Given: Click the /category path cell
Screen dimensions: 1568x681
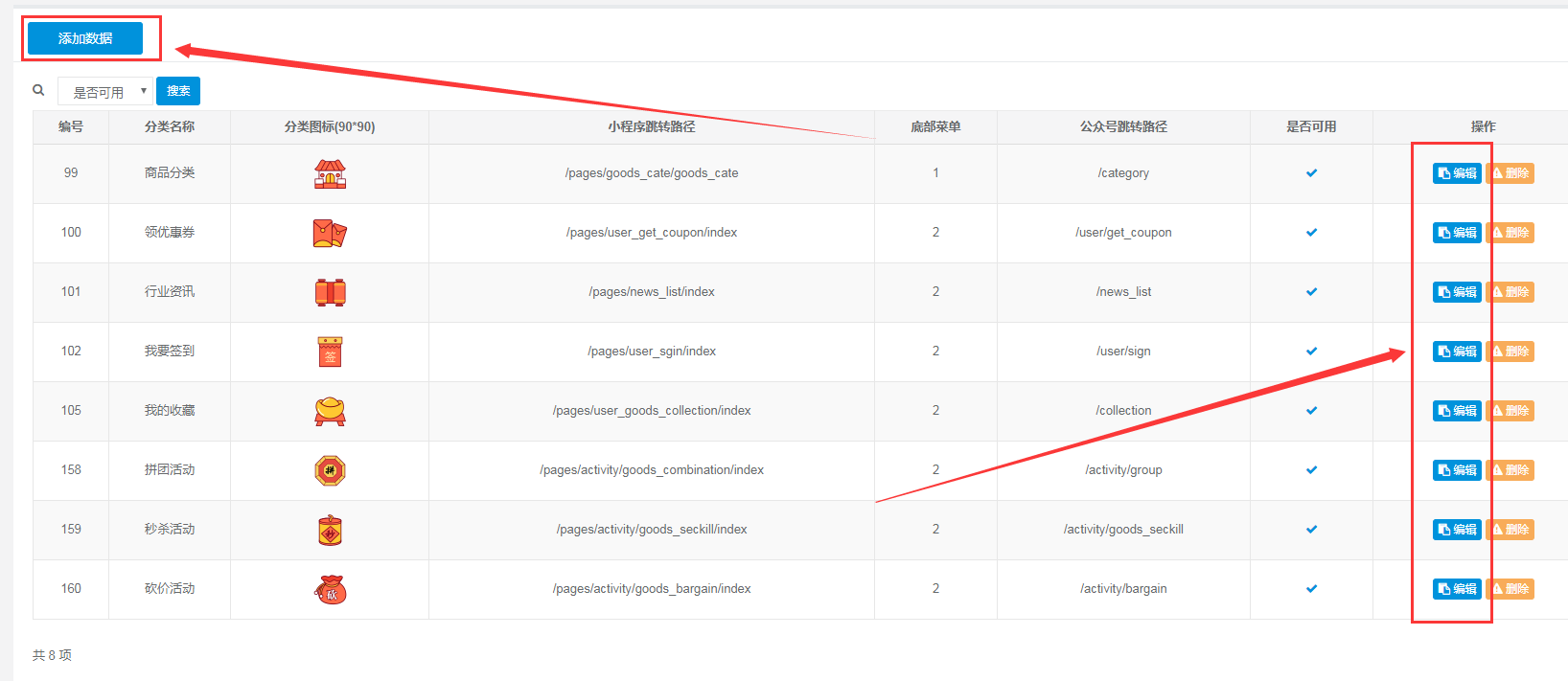Looking at the screenshot, I should 1123,173.
